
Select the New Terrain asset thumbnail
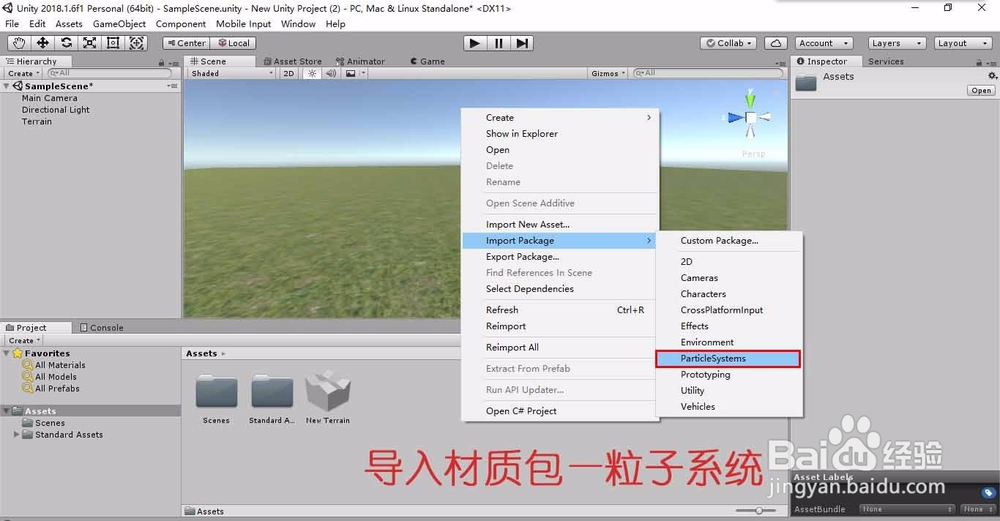coord(328,391)
